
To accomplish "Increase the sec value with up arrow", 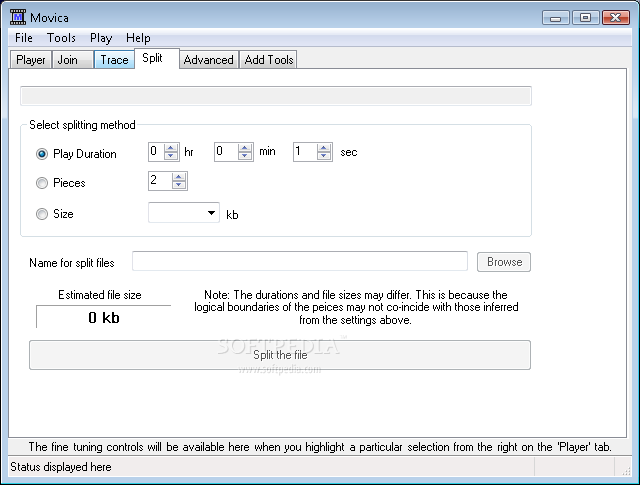I will click(x=324, y=148).
